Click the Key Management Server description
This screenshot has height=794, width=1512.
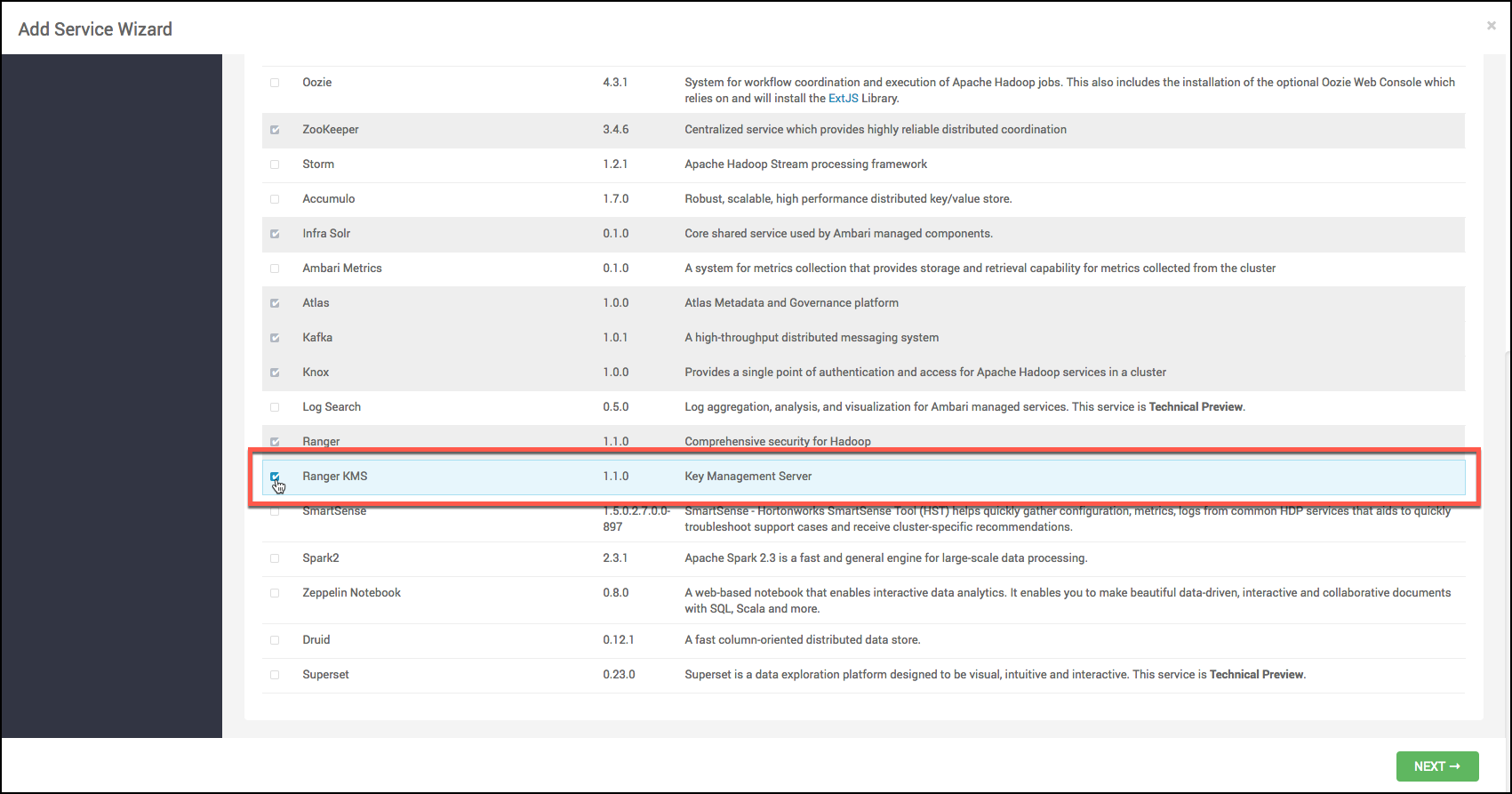[x=748, y=476]
